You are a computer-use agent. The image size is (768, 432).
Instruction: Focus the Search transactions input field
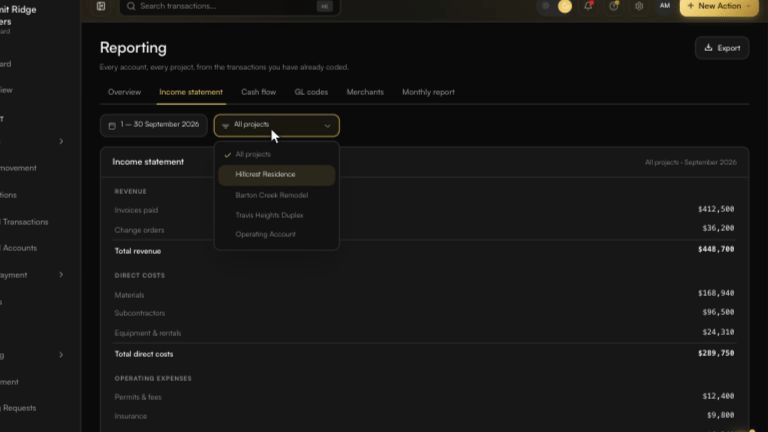(x=230, y=6)
